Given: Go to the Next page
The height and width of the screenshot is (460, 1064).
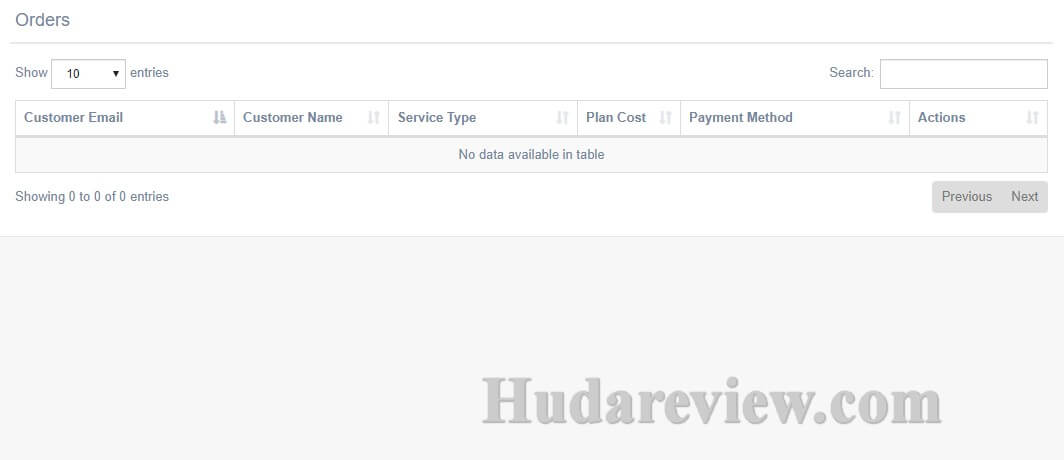Looking at the screenshot, I should pos(1025,197).
